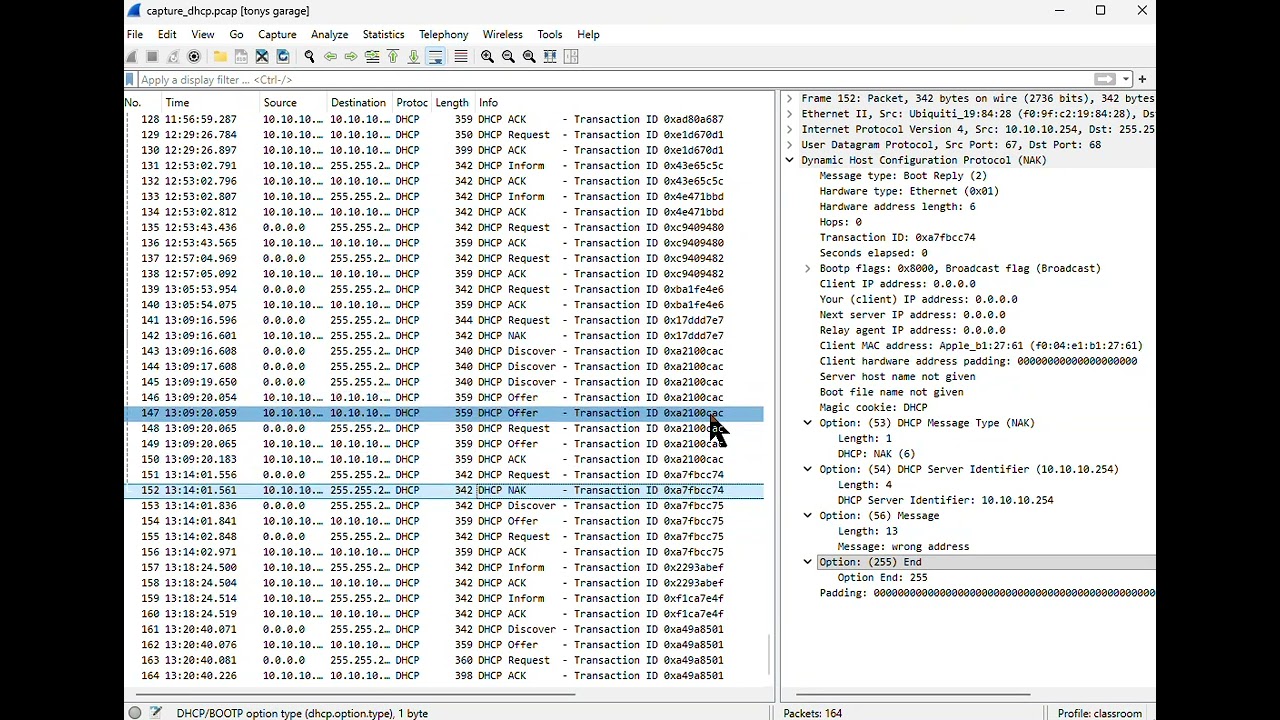
Task: Open the View menu
Action: [203, 35]
